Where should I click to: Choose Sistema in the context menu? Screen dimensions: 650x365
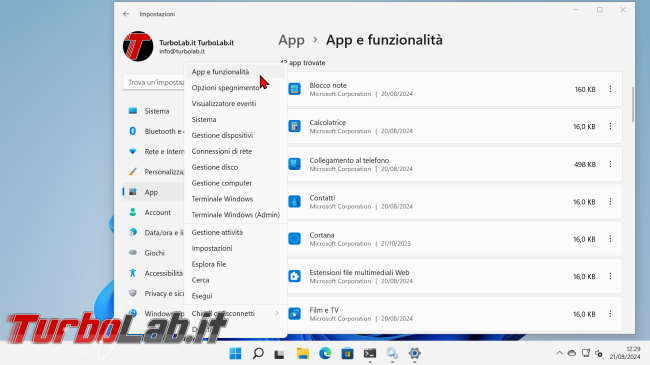235,119
